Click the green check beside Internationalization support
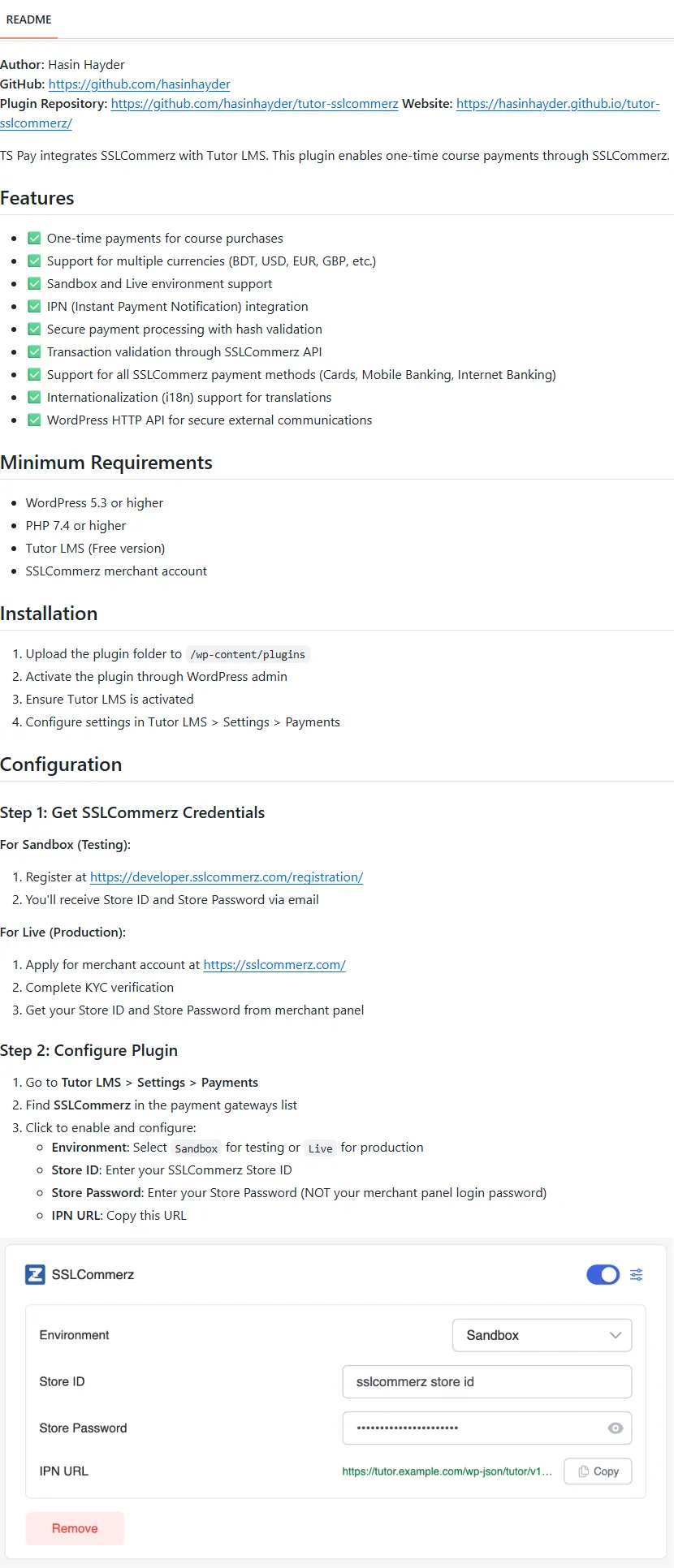674x1568 pixels. click(34, 398)
